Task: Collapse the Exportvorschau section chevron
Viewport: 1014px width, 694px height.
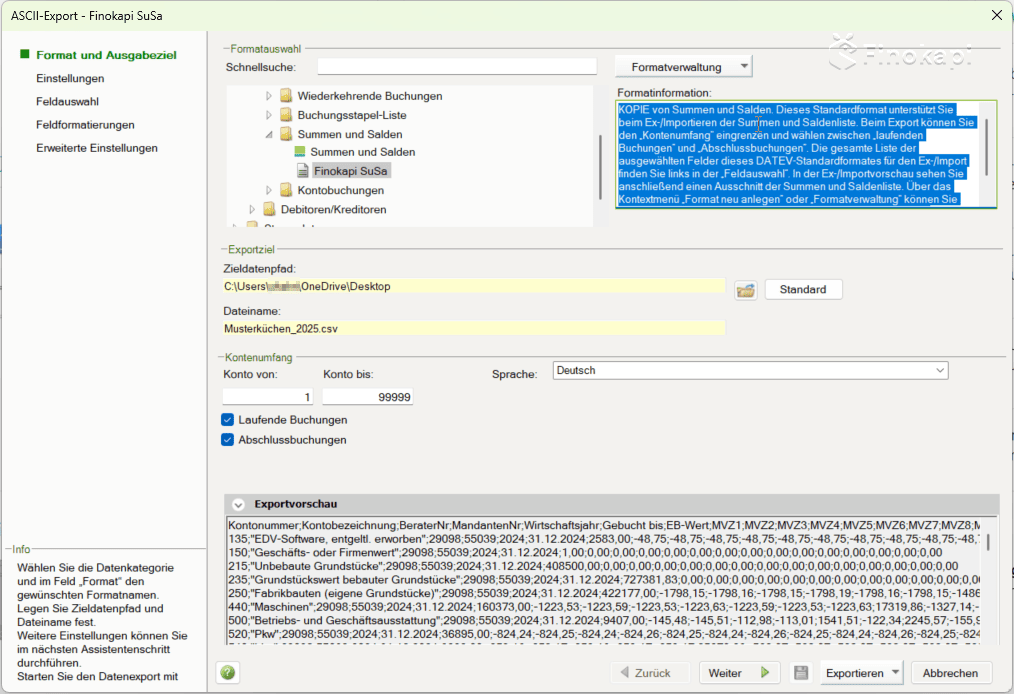Action: coord(238,504)
